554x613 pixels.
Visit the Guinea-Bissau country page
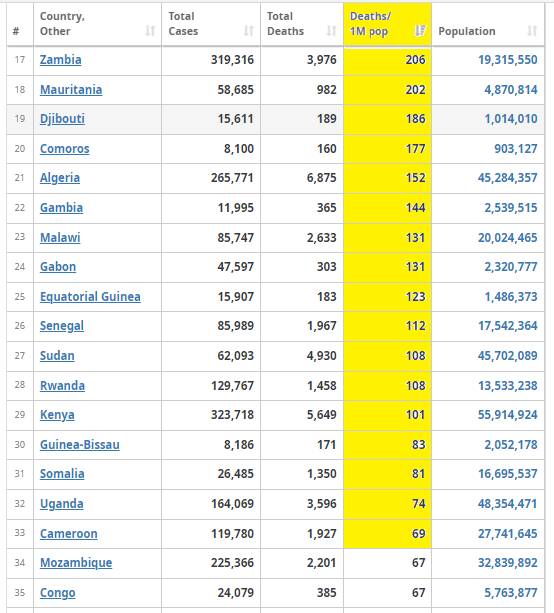point(80,445)
